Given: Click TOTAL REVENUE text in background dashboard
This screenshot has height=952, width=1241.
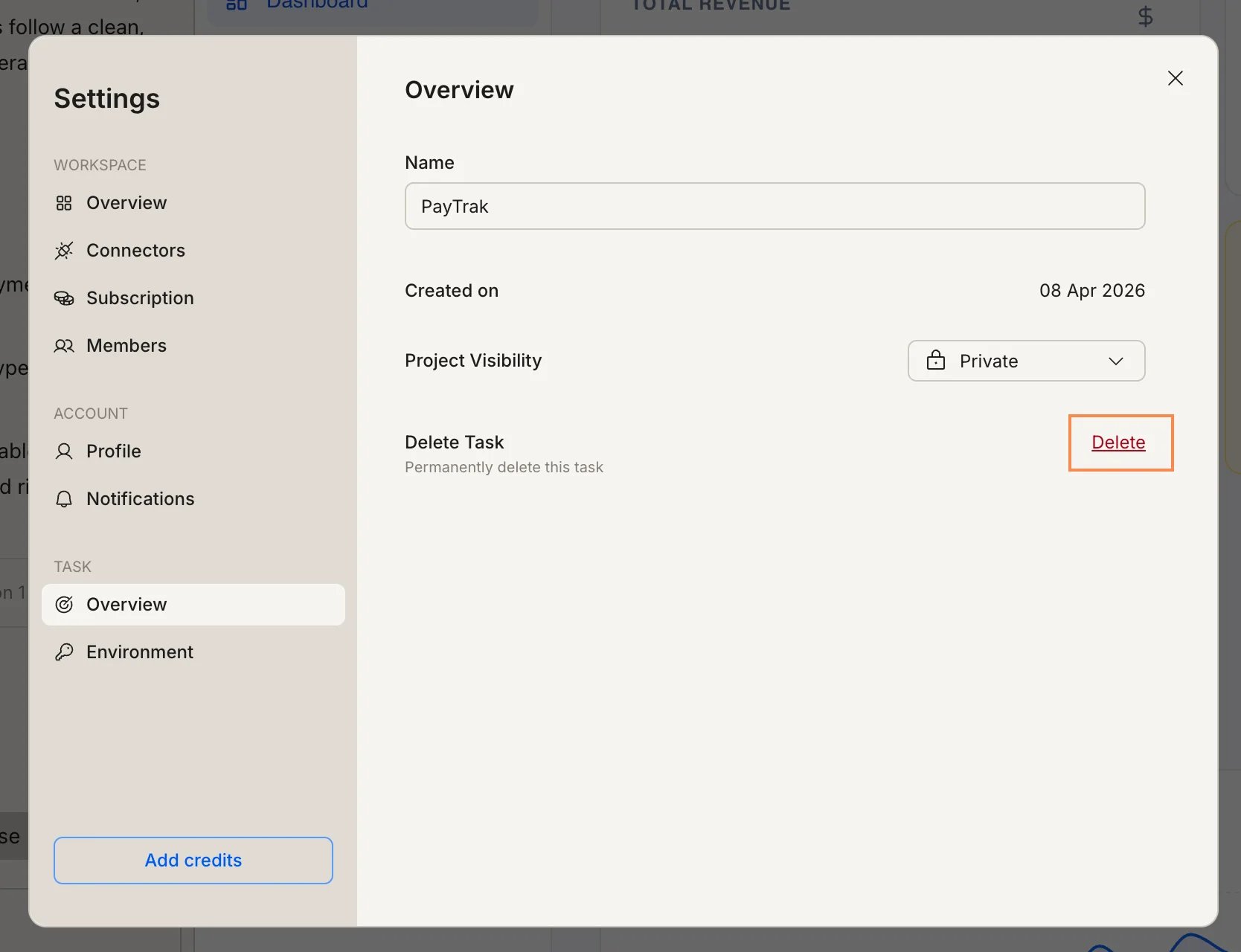Looking at the screenshot, I should (x=711, y=6).
